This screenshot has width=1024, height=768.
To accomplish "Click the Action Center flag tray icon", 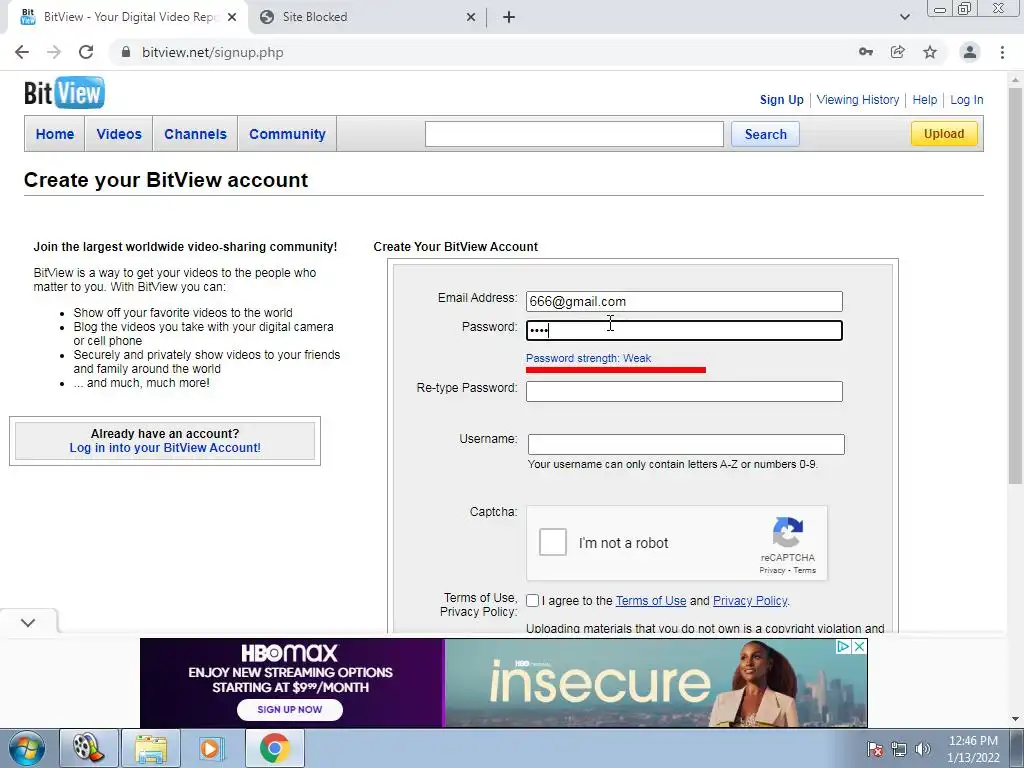I will (875, 749).
